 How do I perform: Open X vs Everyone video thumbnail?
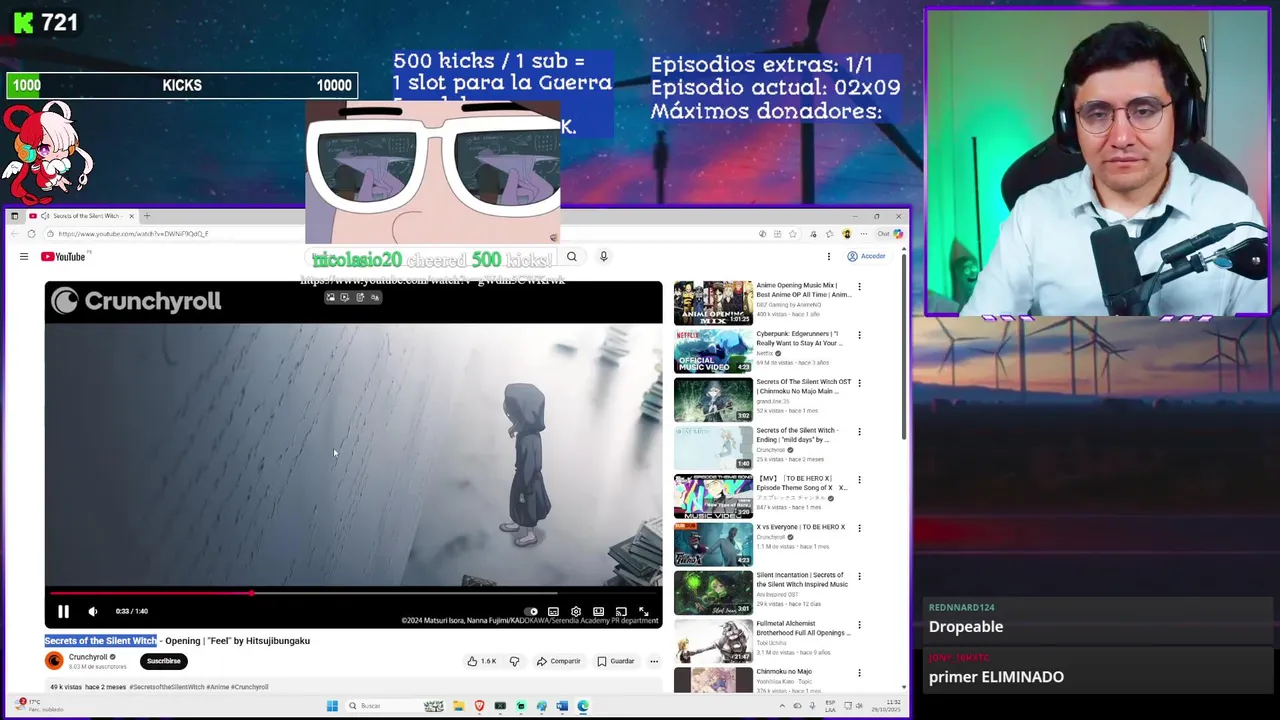713,545
